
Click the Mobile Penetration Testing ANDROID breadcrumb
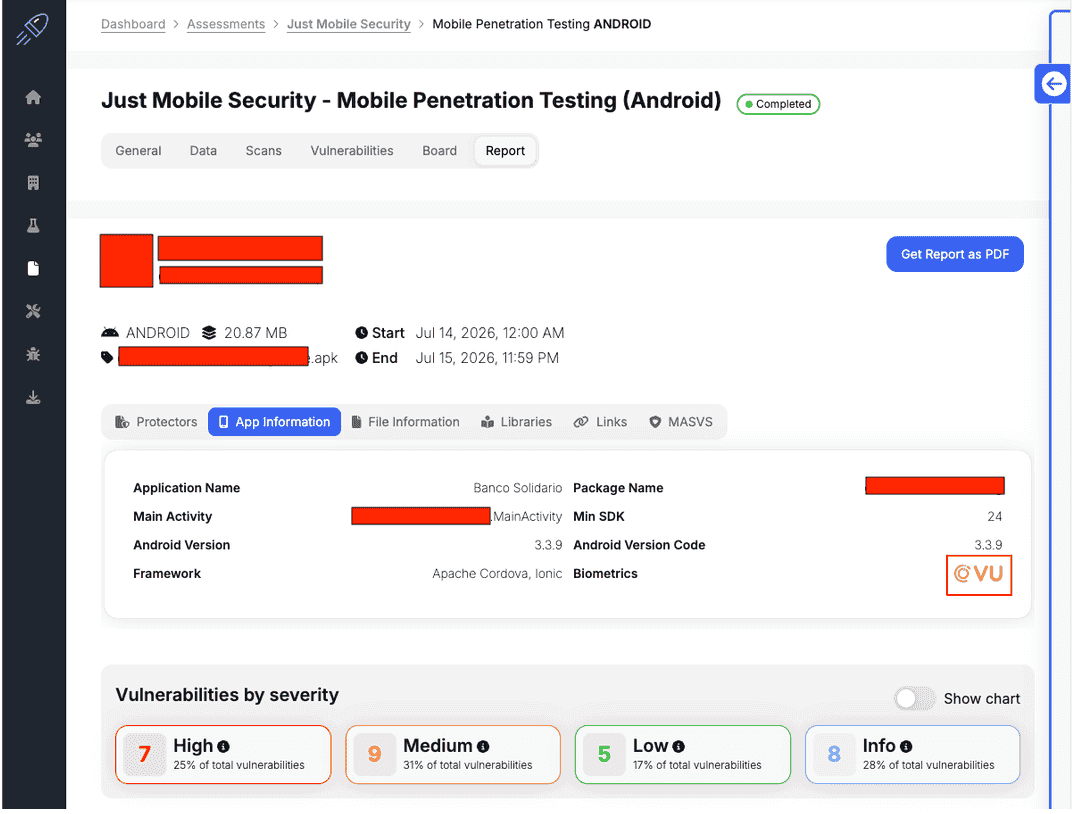click(541, 24)
